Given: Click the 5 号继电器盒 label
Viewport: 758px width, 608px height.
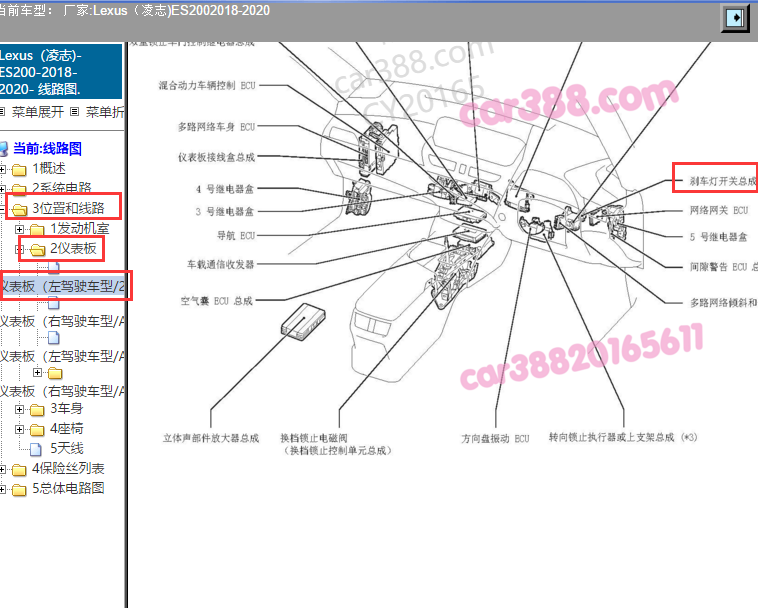Looking at the screenshot, I should point(718,237).
